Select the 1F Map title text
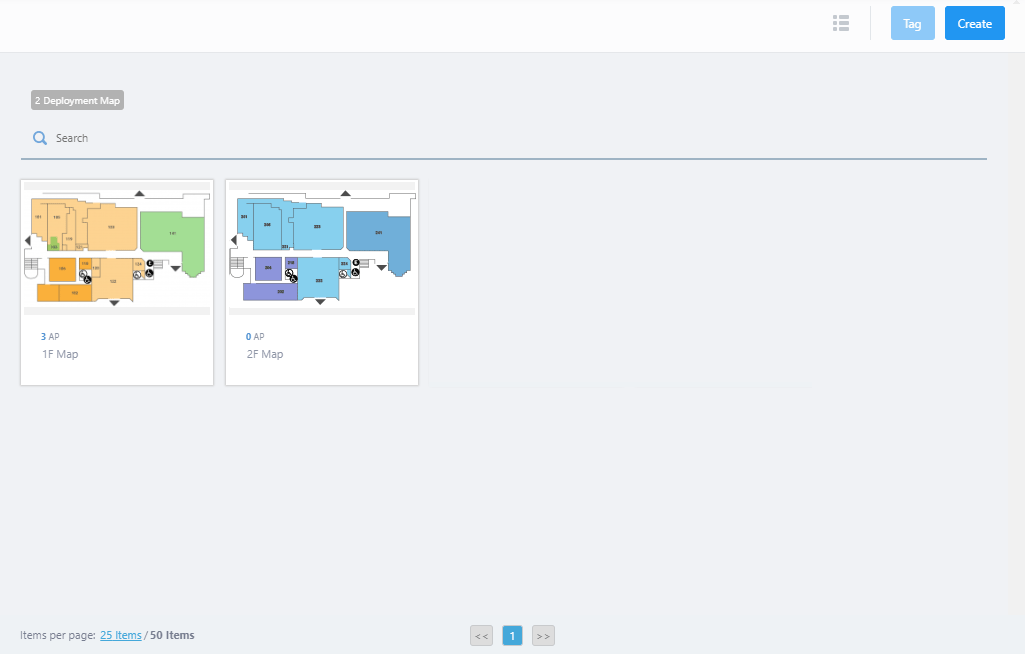Viewport: 1025px width, 654px height. click(60, 354)
